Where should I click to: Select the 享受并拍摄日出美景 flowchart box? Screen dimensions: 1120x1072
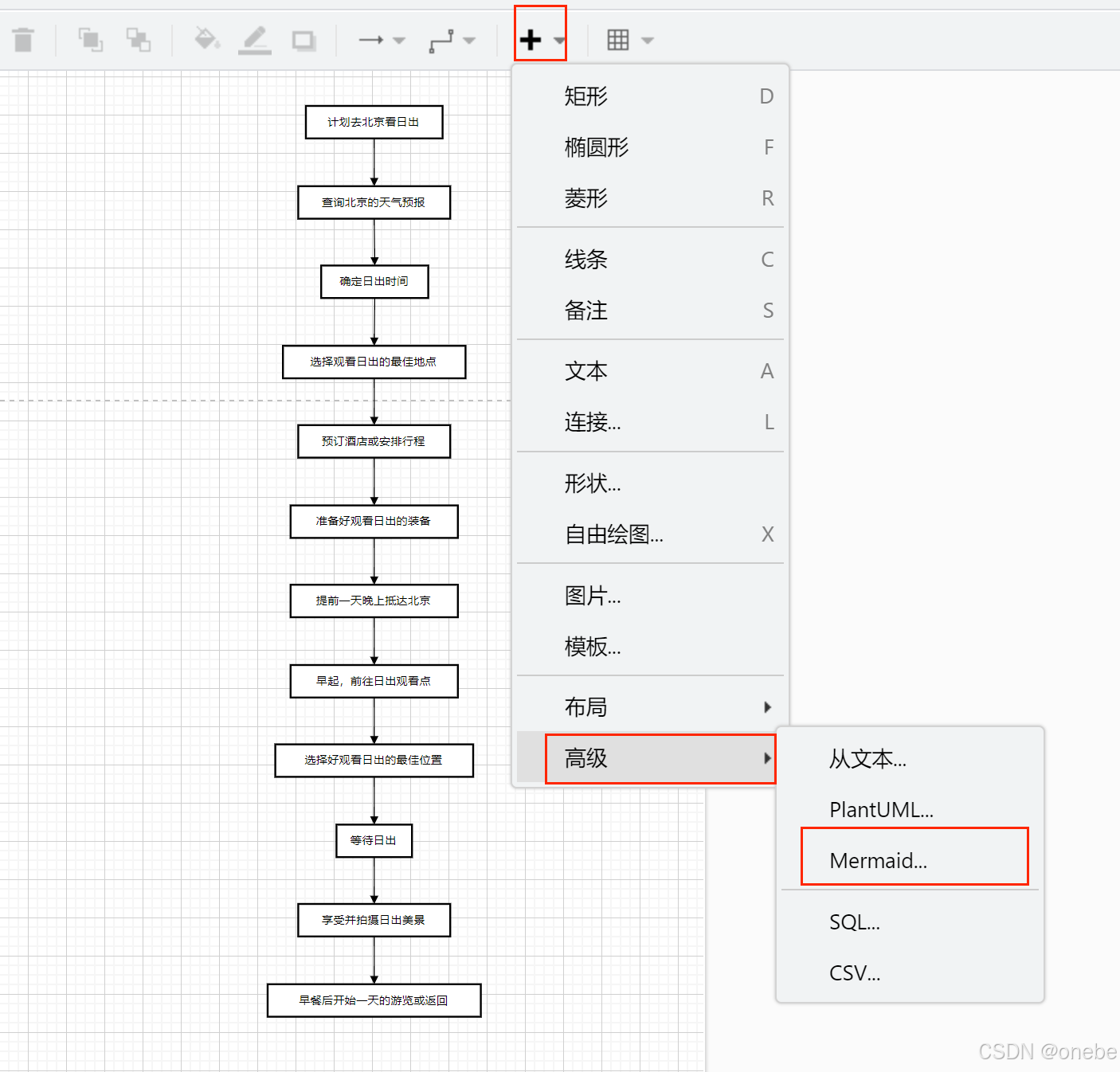tap(374, 920)
